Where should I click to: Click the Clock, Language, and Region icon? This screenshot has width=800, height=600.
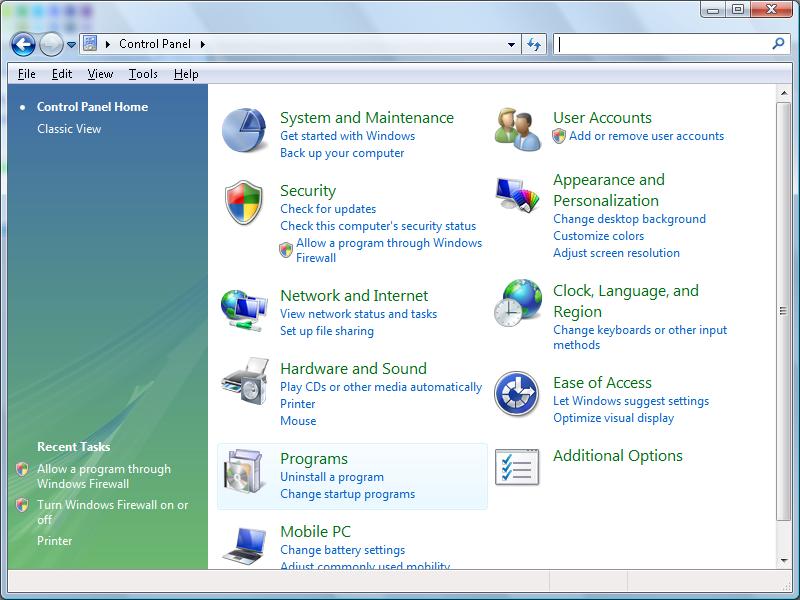[517, 303]
